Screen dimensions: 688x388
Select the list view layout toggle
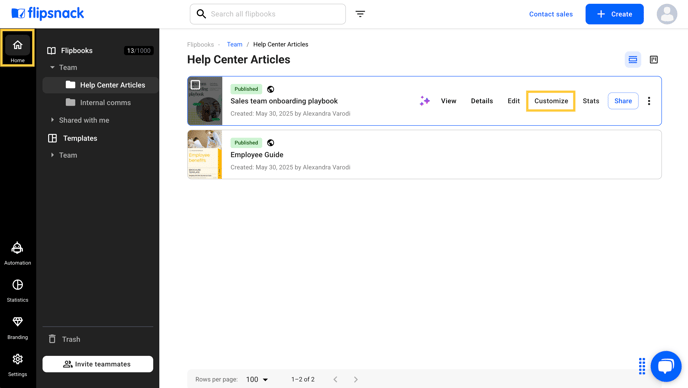click(633, 60)
